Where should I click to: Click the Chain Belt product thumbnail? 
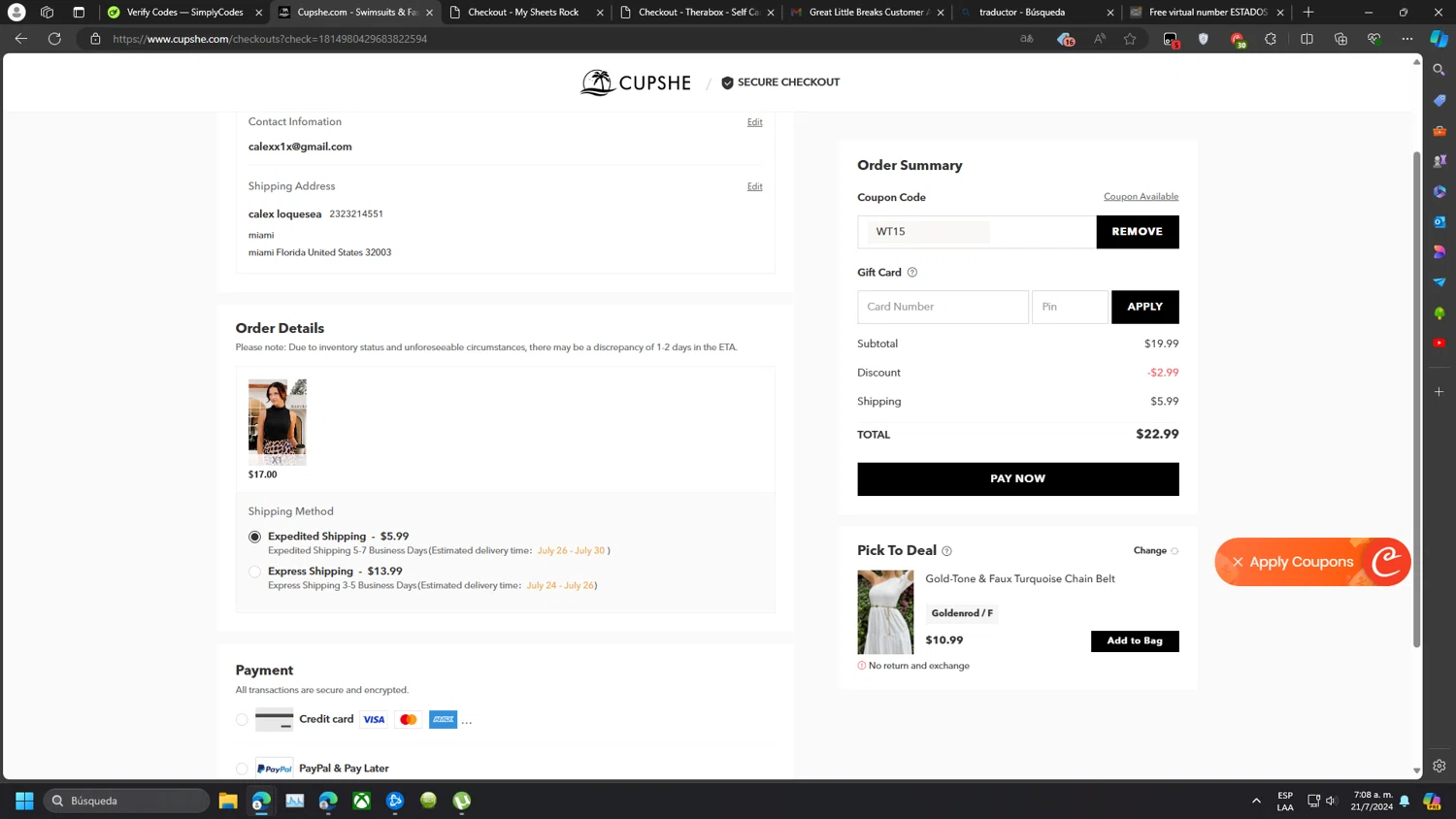coord(885,612)
